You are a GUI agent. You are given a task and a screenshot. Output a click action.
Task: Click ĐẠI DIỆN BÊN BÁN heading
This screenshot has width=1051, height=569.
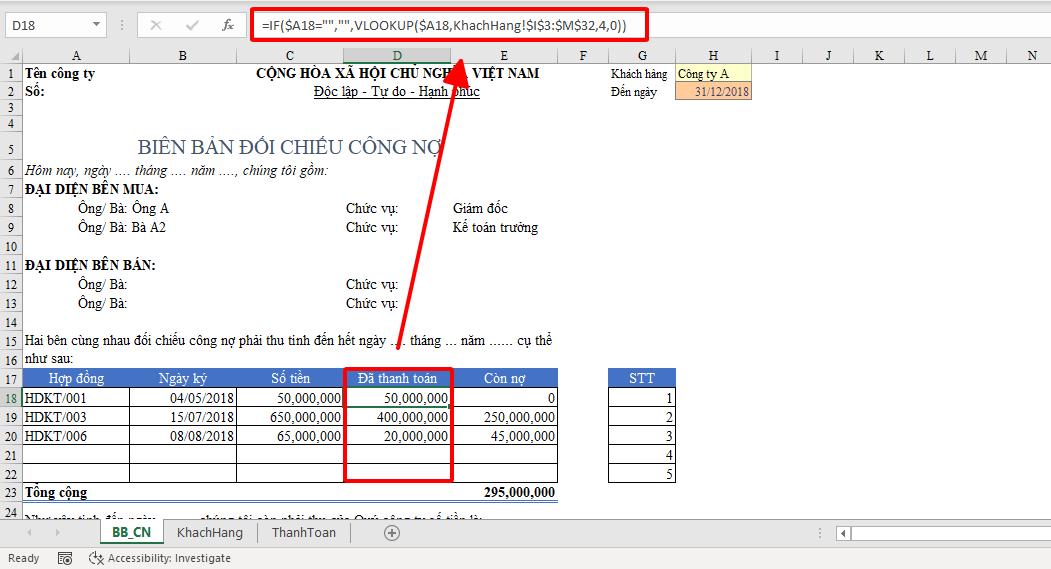coord(90,265)
